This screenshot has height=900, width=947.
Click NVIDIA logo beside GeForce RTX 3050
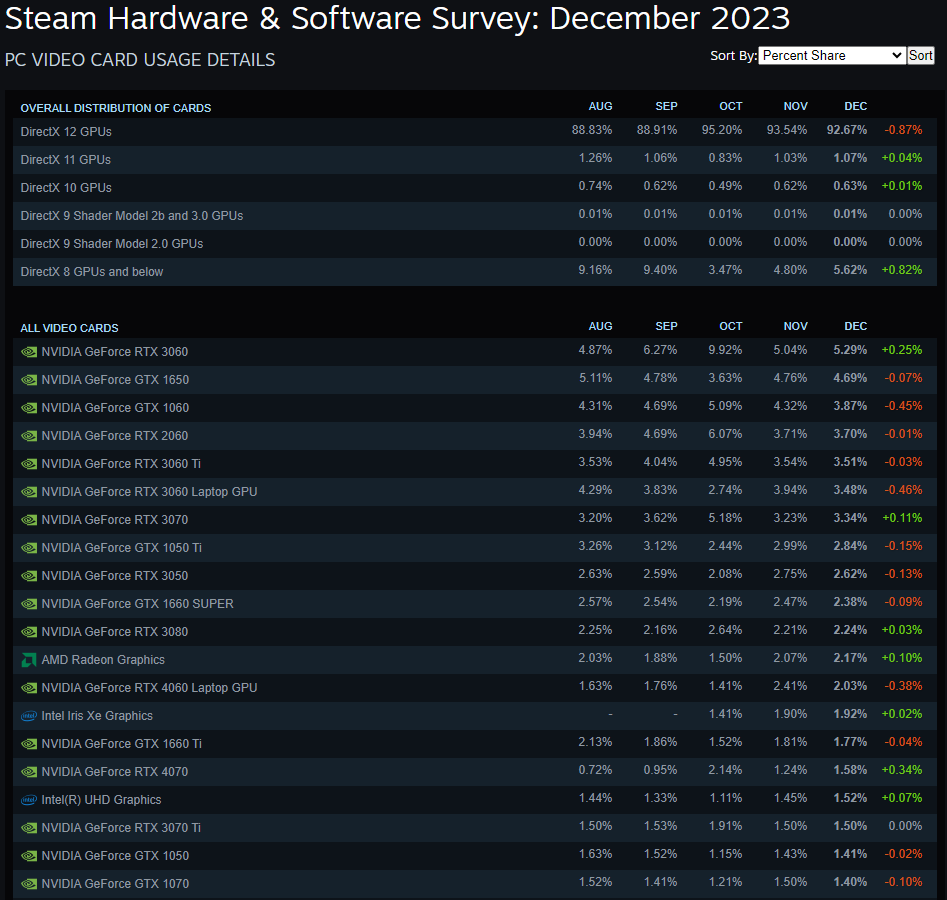29,576
